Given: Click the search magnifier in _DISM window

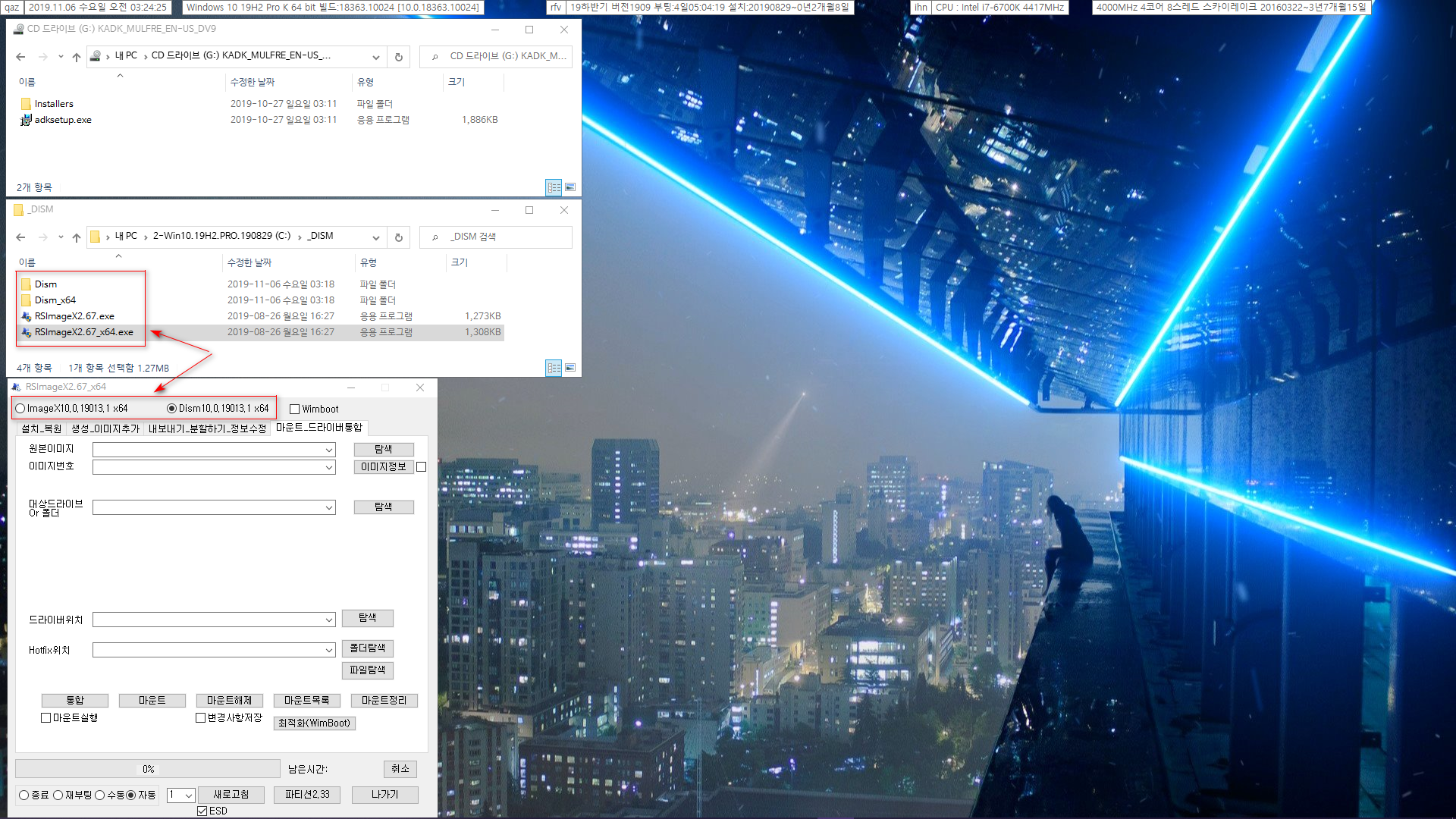Looking at the screenshot, I should point(435,237).
